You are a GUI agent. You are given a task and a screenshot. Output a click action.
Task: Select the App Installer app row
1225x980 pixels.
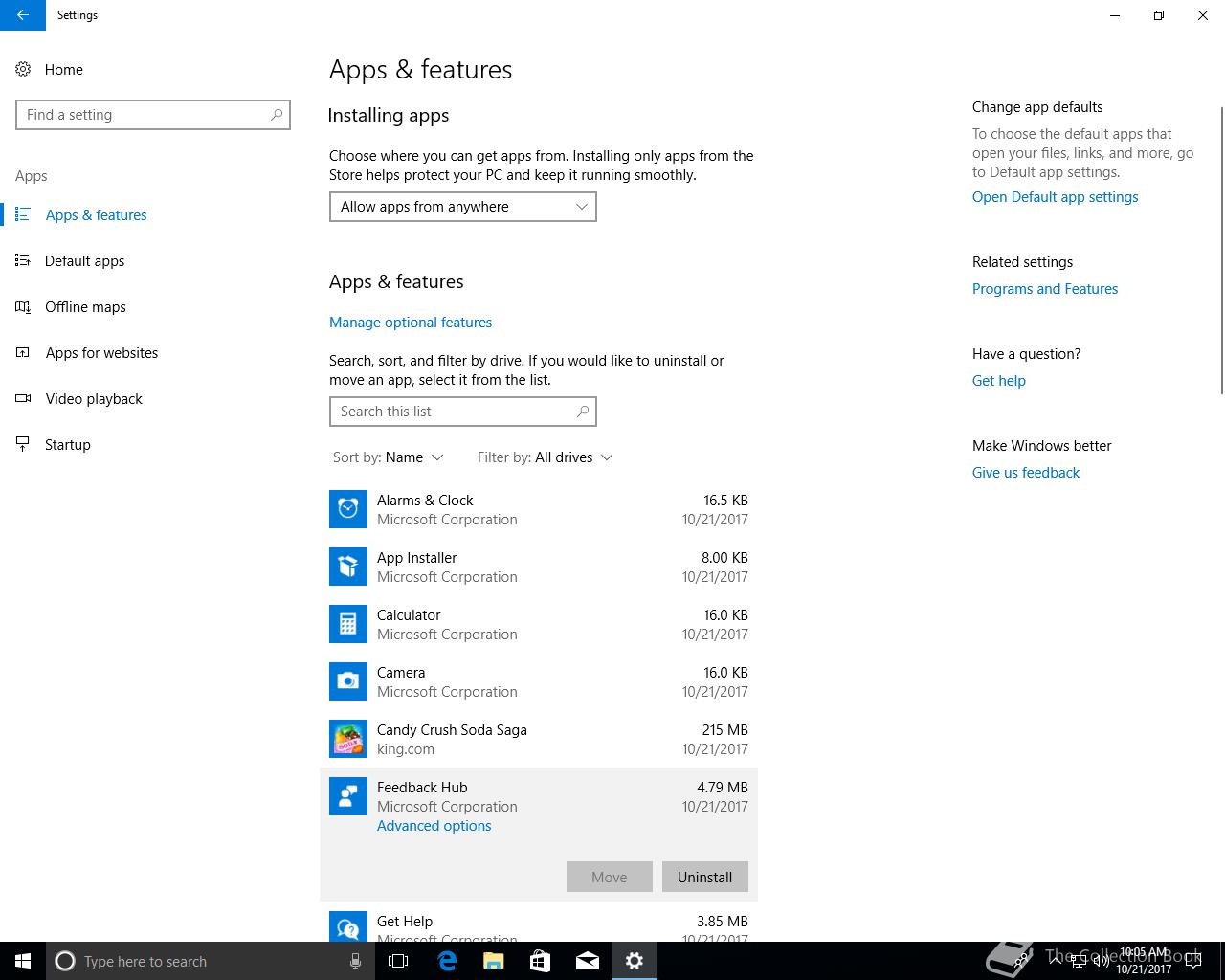(x=539, y=567)
